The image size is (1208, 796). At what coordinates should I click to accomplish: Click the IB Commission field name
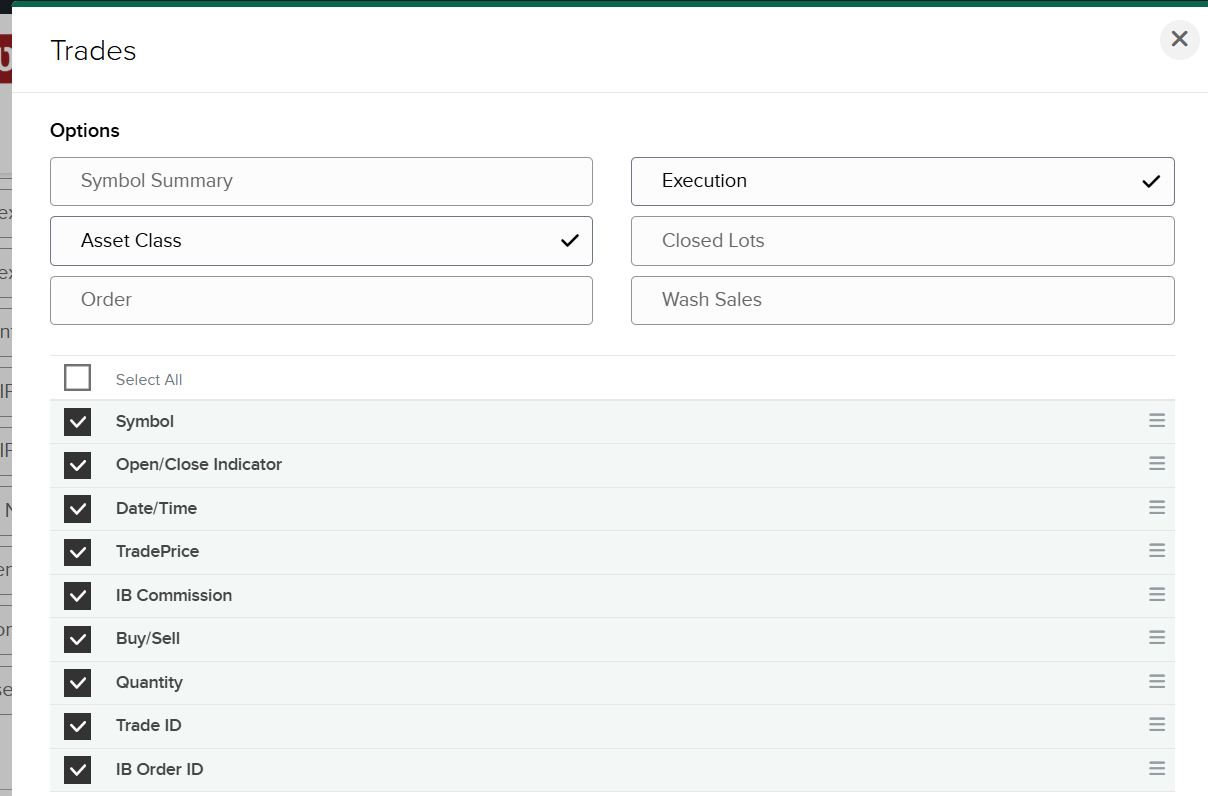174,596
